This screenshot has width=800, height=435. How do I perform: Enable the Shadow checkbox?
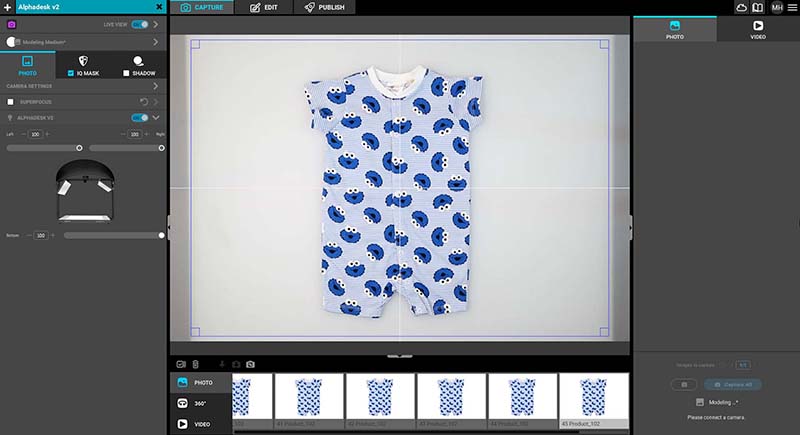126,73
